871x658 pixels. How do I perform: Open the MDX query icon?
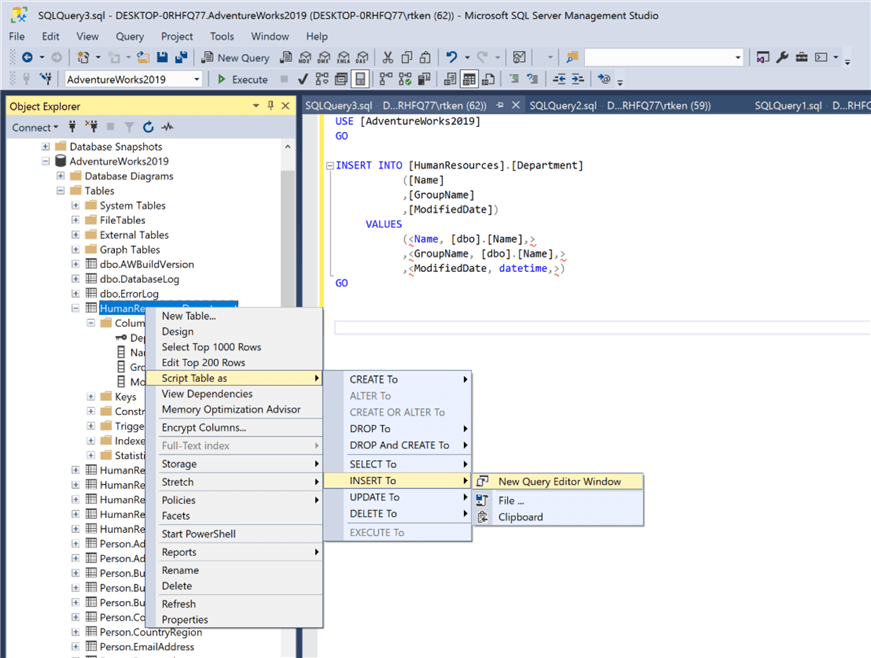point(305,57)
